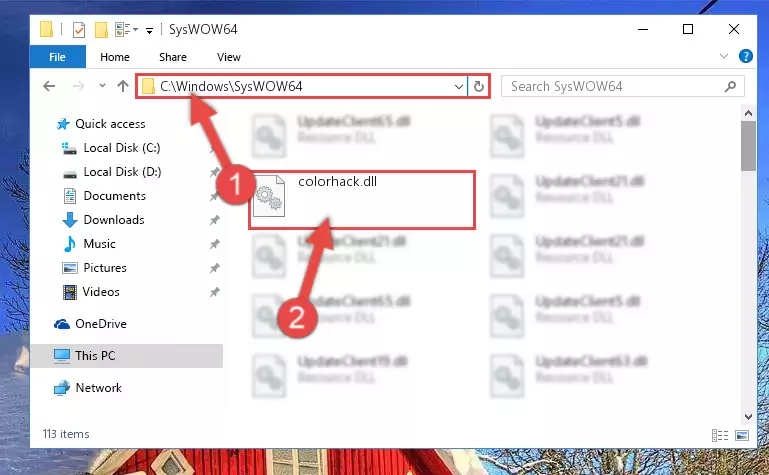Click the pin icon next to Downloads
The image size is (769, 475).
(214, 220)
